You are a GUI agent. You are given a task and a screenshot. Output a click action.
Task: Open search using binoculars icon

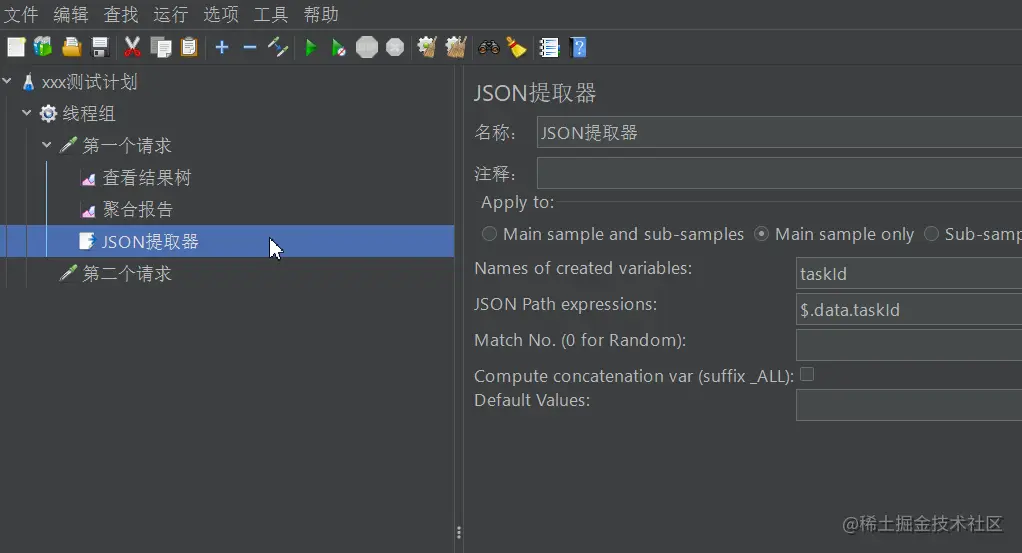click(488, 47)
